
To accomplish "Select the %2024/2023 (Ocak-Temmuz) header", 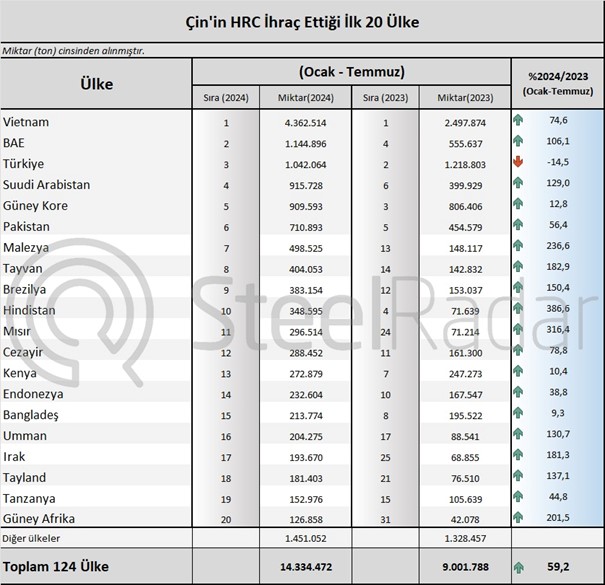I will [558, 84].
